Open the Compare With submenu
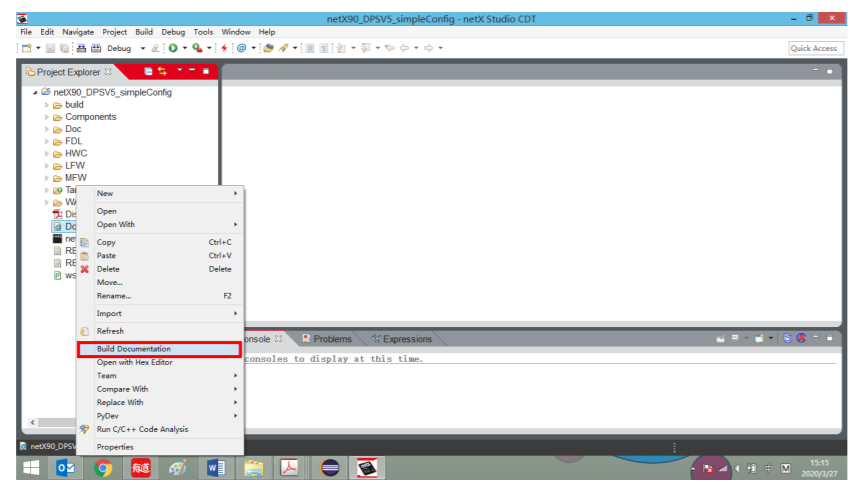The image size is (856, 494). (160, 389)
